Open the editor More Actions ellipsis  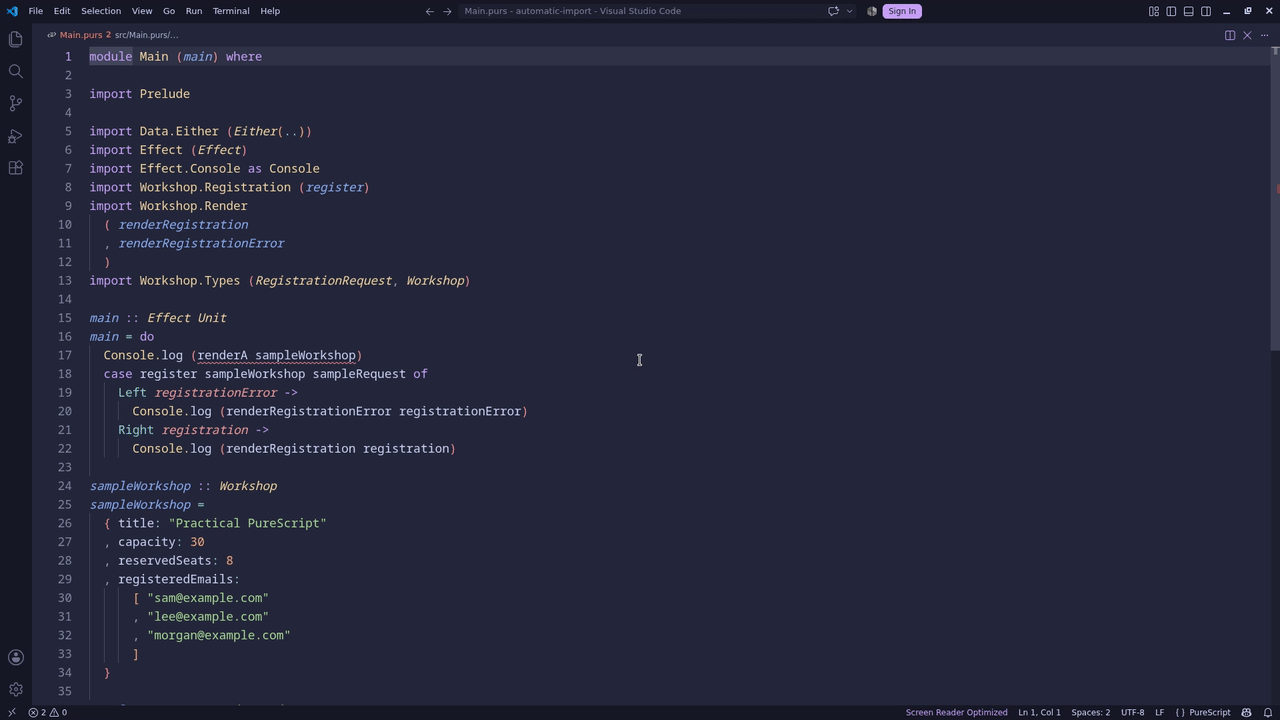pyautogui.click(x=1265, y=35)
